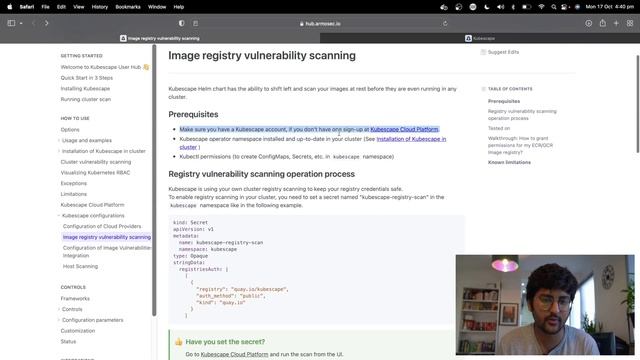The height and width of the screenshot is (360, 640).
Task: Open the Share button
Action: tap(602, 23)
